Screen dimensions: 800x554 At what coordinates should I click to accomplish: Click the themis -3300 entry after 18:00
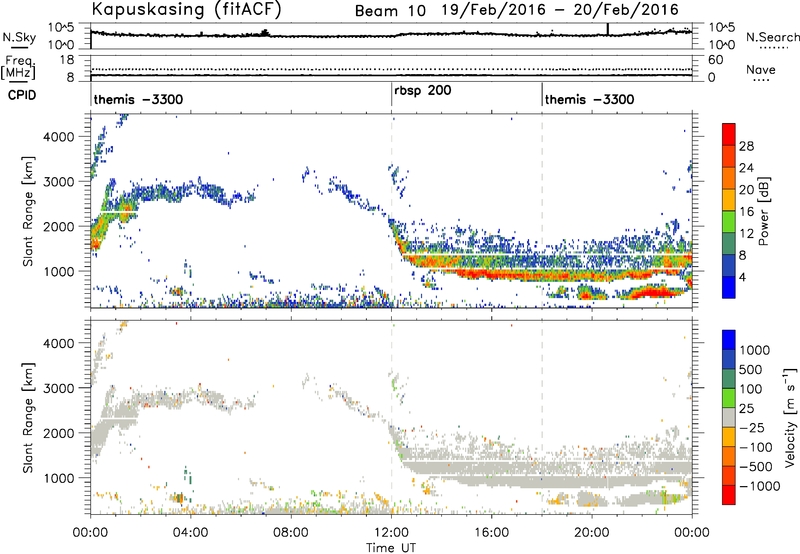[x=589, y=99]
